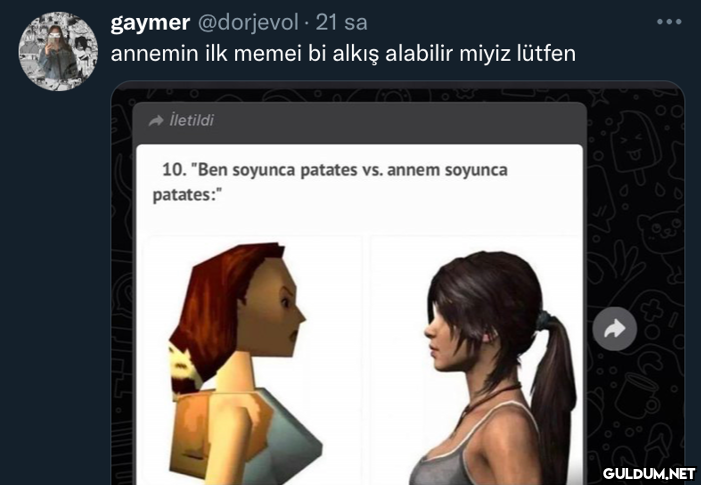
Task: Click the İletildi forwarded label text
Action: coord(191,120)
